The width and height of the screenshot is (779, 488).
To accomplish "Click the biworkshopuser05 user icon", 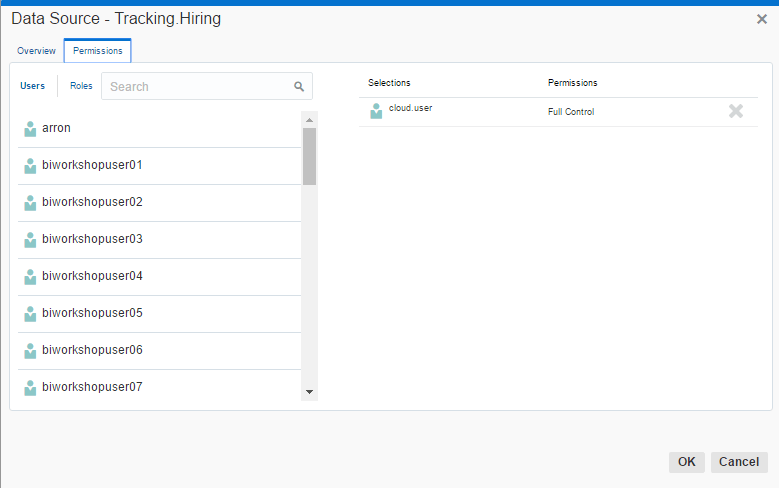I will click(x=30, y=314).
